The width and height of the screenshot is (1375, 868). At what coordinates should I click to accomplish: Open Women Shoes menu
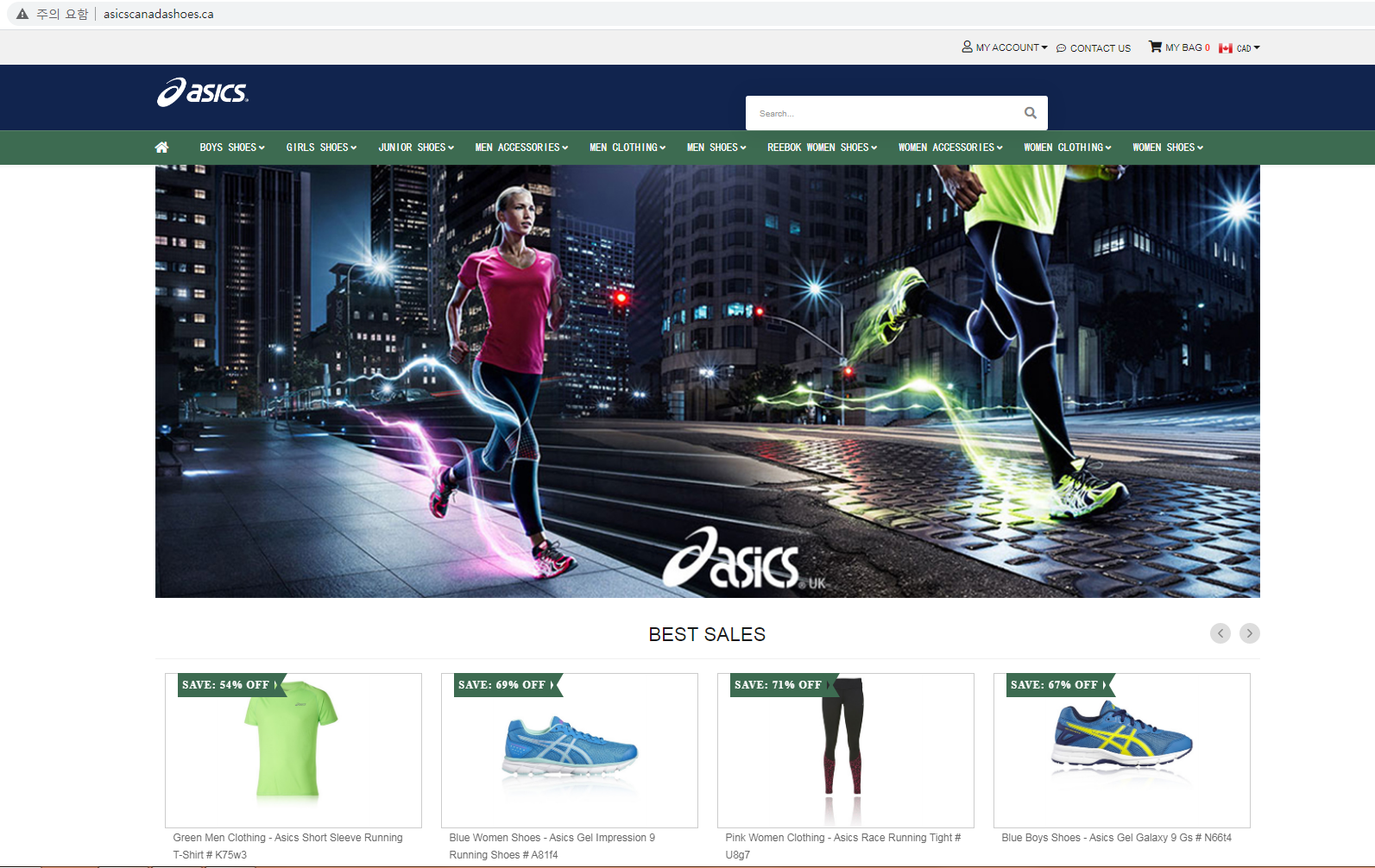[1168, 148]
